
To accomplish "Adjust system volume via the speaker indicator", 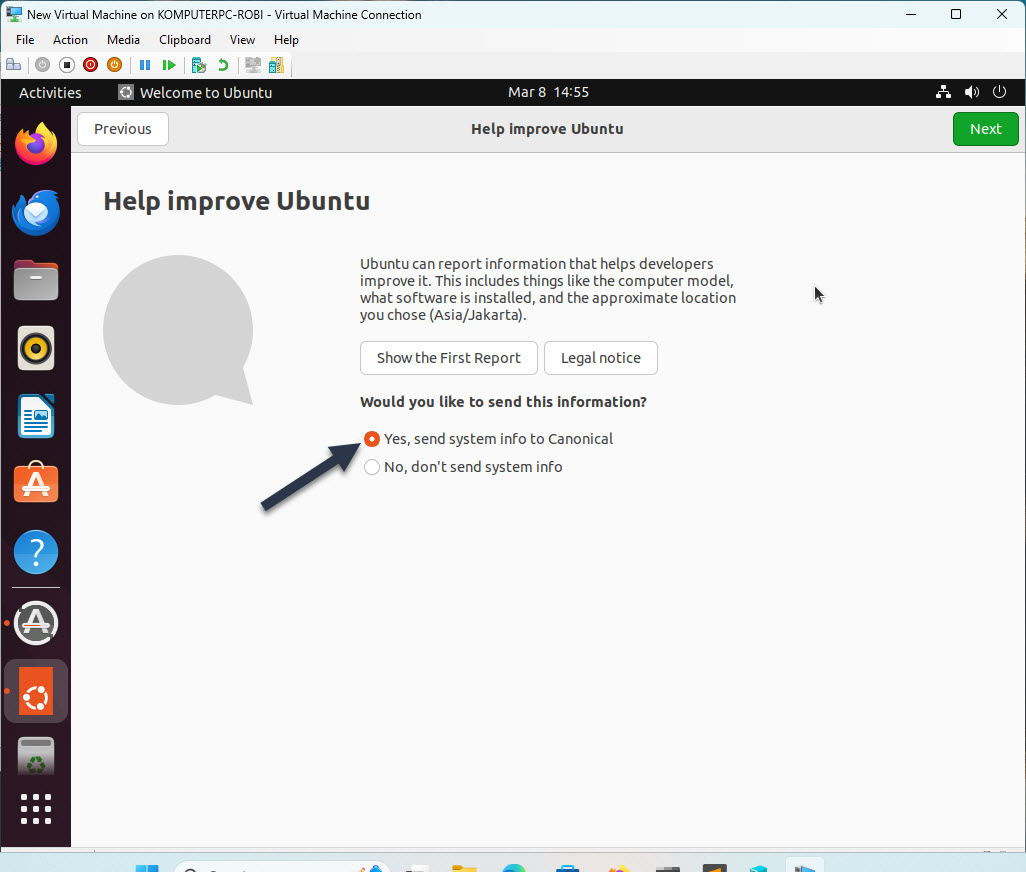I will 971,92.
